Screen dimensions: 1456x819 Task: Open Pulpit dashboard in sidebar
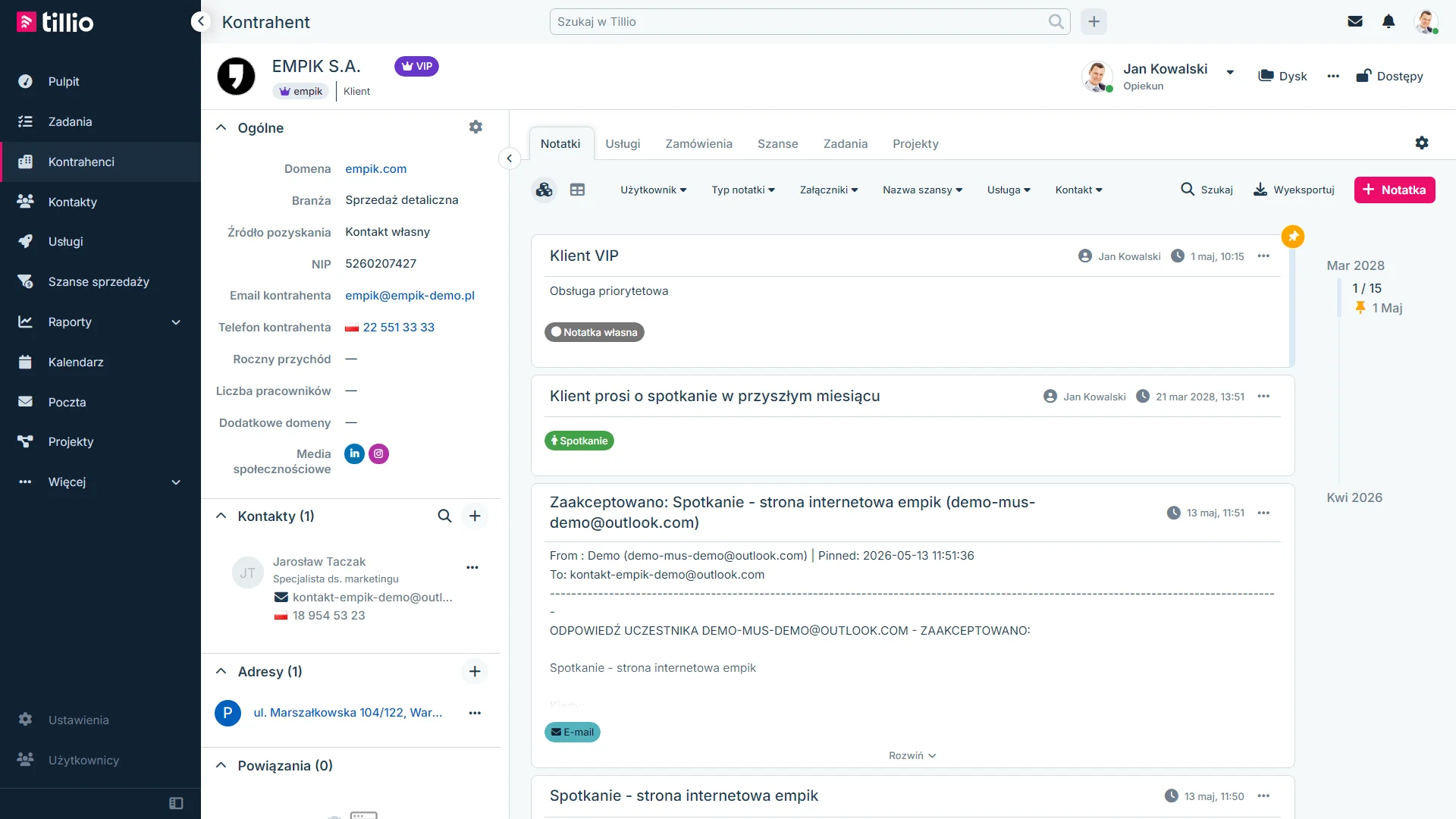click(64, 81)
